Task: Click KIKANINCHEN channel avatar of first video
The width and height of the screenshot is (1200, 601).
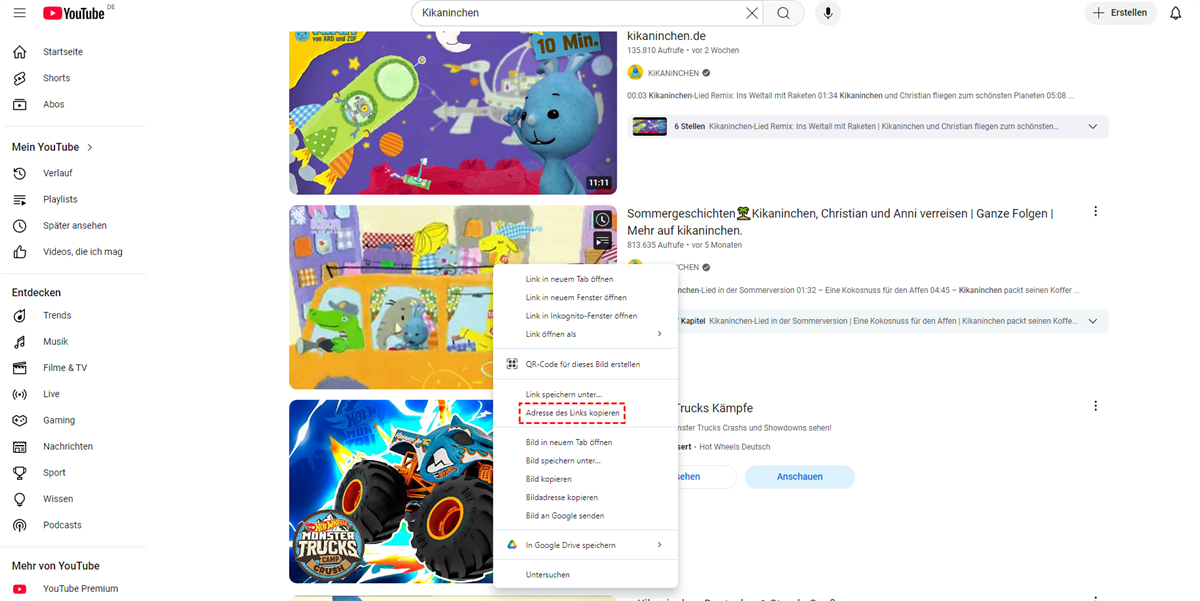Action: 635,73
